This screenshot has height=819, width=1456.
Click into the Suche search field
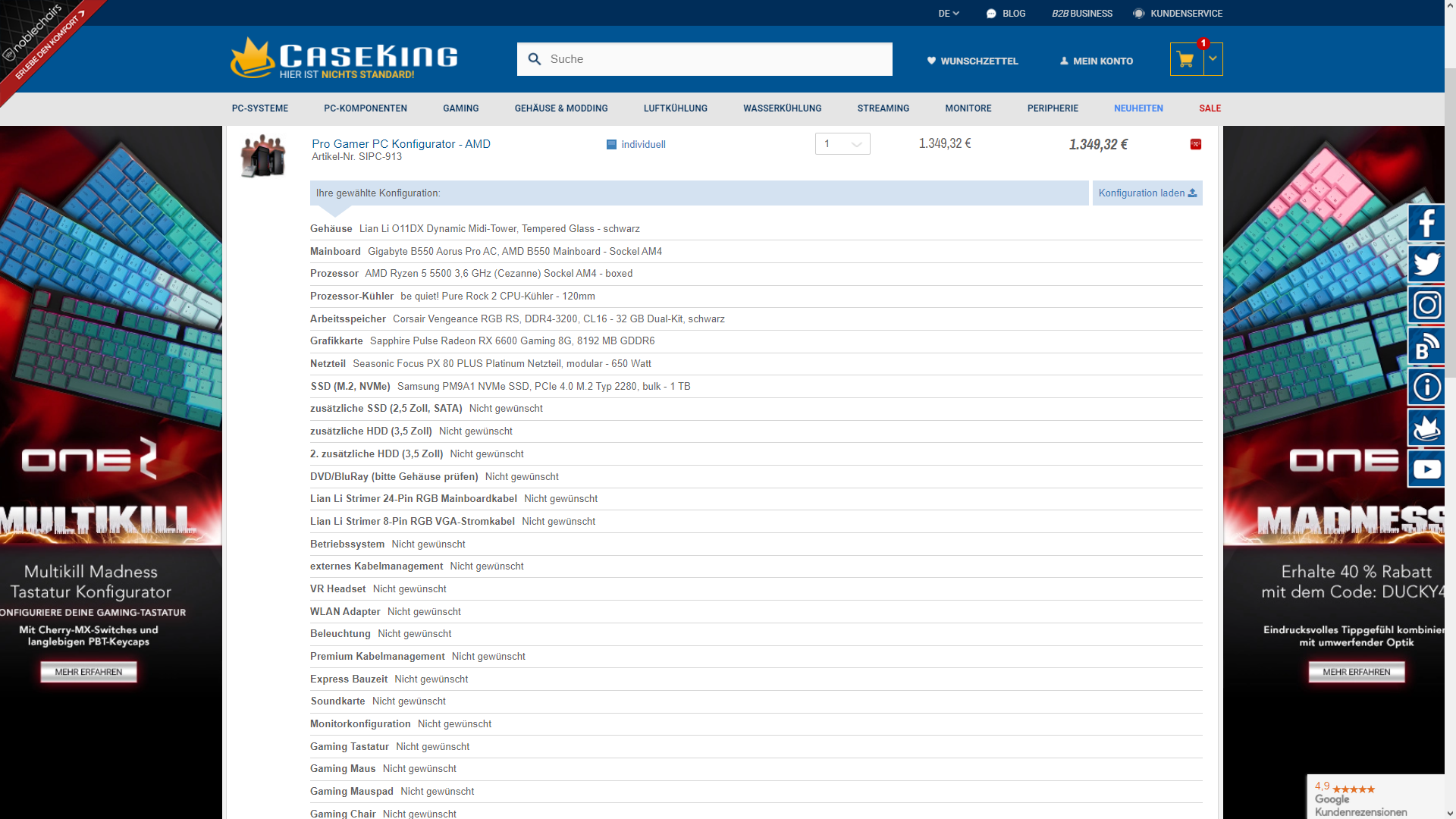[x=713, y=59]
